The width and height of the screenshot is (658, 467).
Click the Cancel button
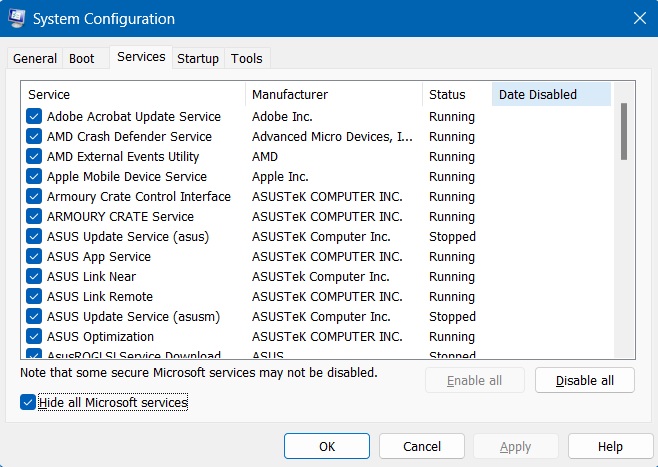point(422,446)
